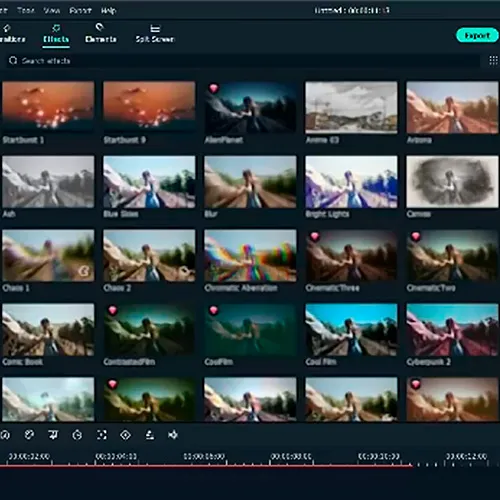Select the Cool Film blue effect thumbnail
This screenshot has height=500, width=500.
[x=351, y=329]
